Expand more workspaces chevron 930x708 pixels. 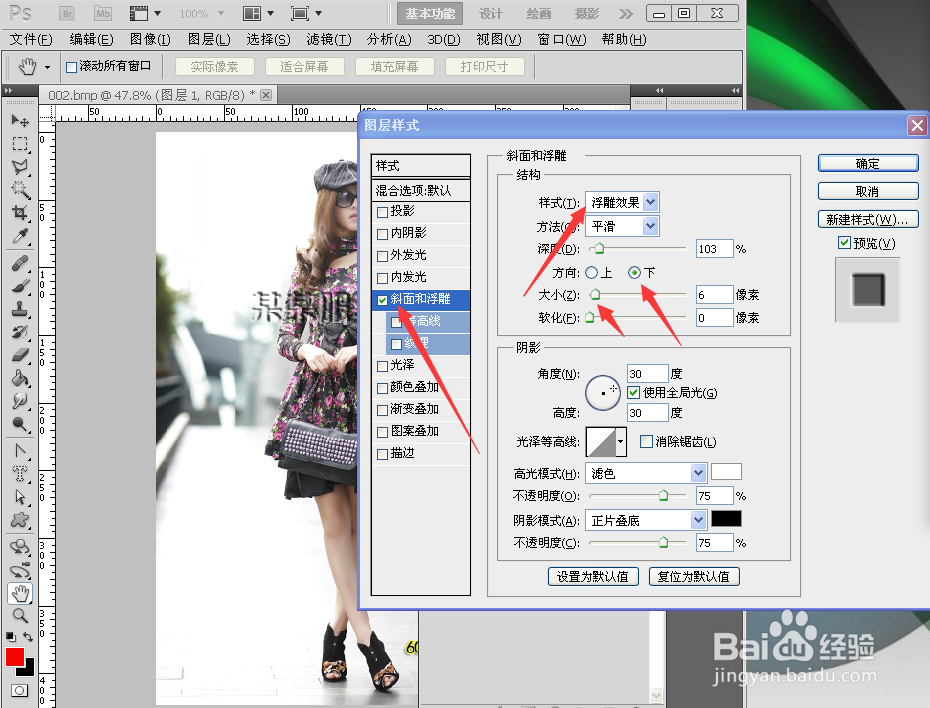pos(626,14)
